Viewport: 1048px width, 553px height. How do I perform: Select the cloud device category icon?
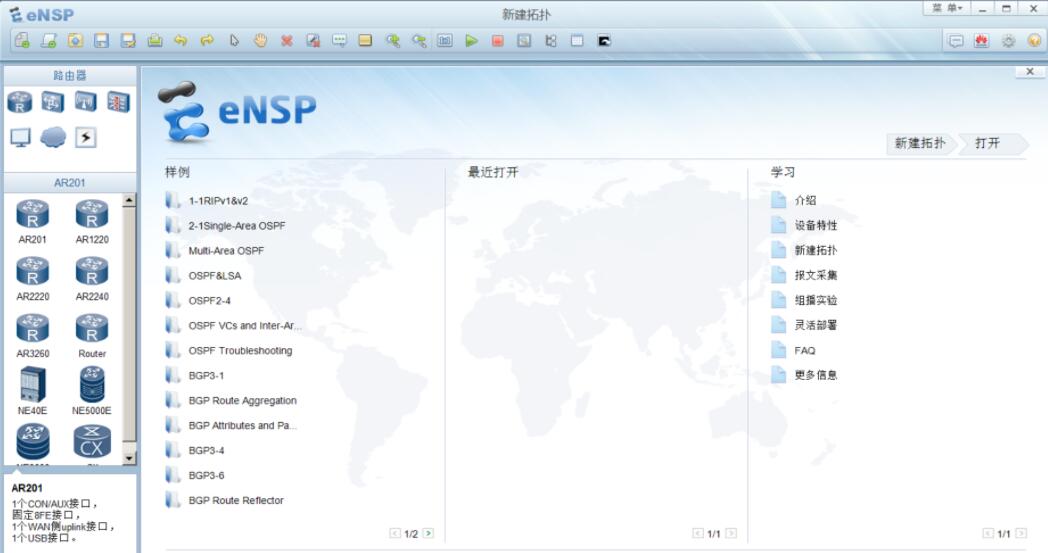click(x=53, y=138)
